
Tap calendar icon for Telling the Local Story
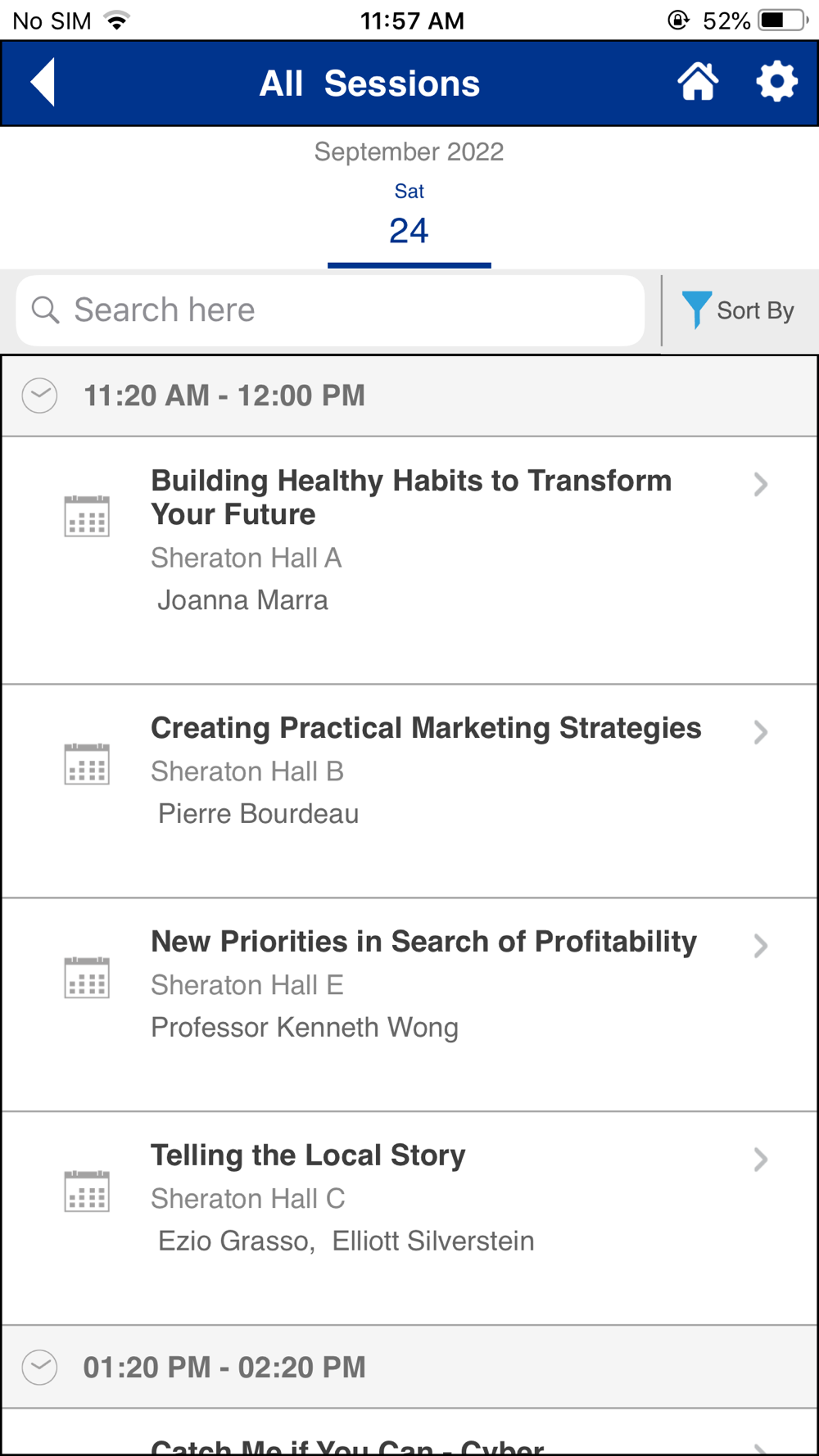tap(87, 1191)
